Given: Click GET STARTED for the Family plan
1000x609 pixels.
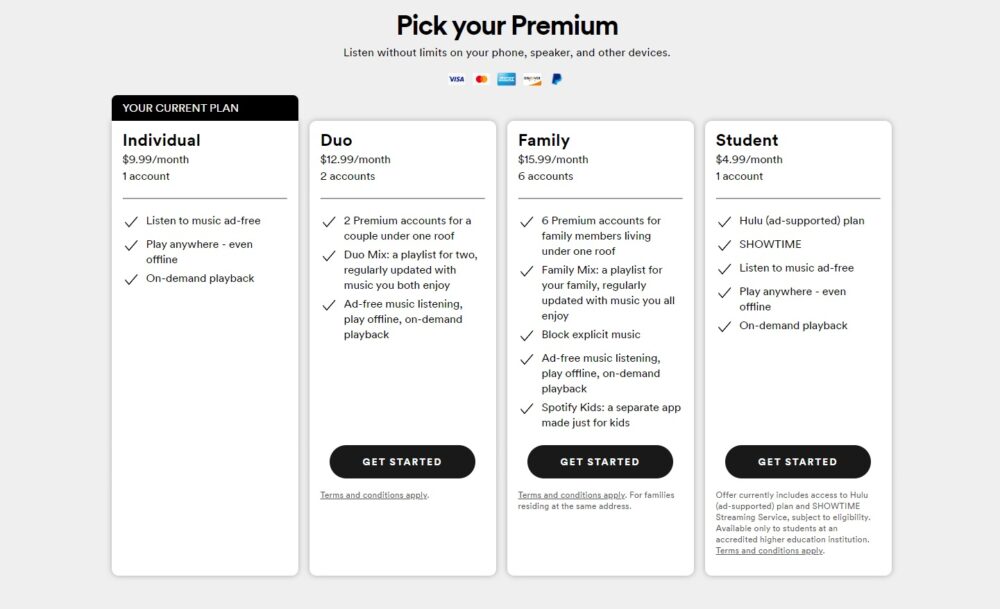Looking at the screenshot, I should 600,462.
